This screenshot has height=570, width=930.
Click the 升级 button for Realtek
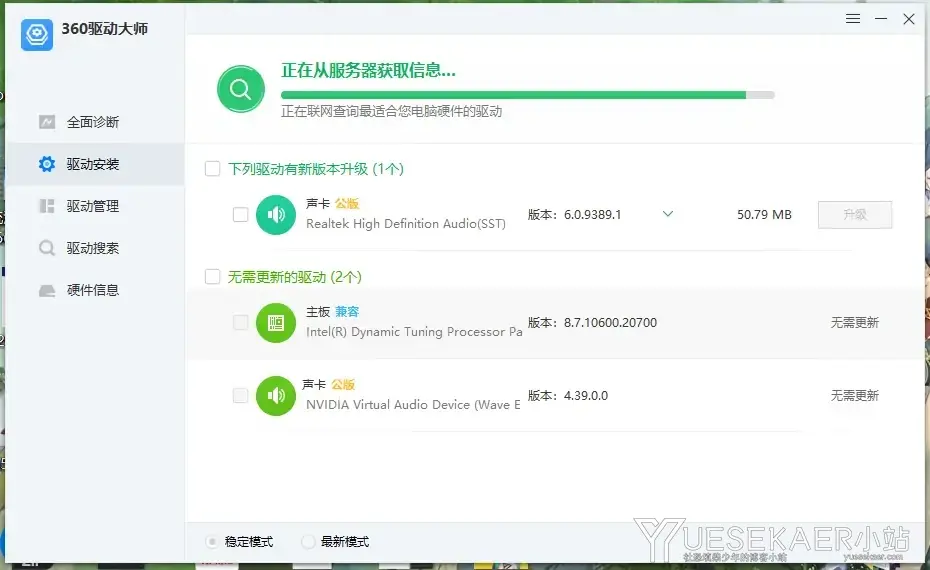855,215
